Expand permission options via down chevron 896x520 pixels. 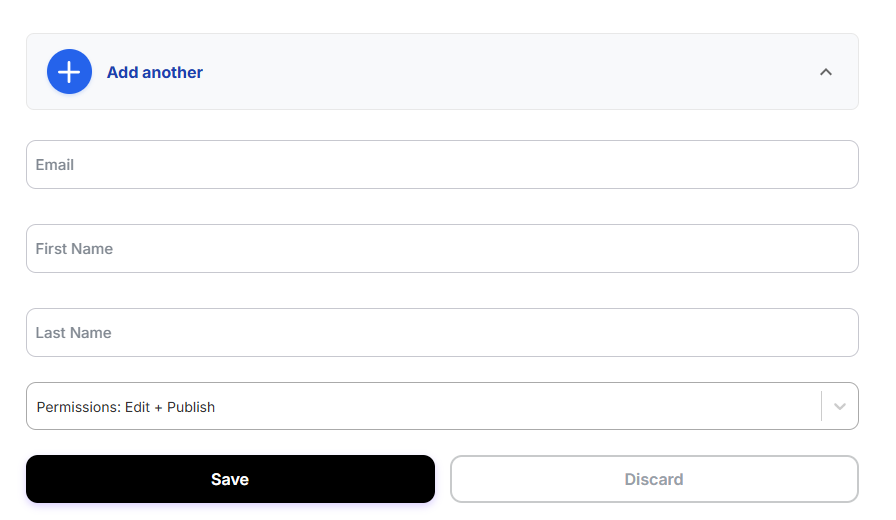840,407
